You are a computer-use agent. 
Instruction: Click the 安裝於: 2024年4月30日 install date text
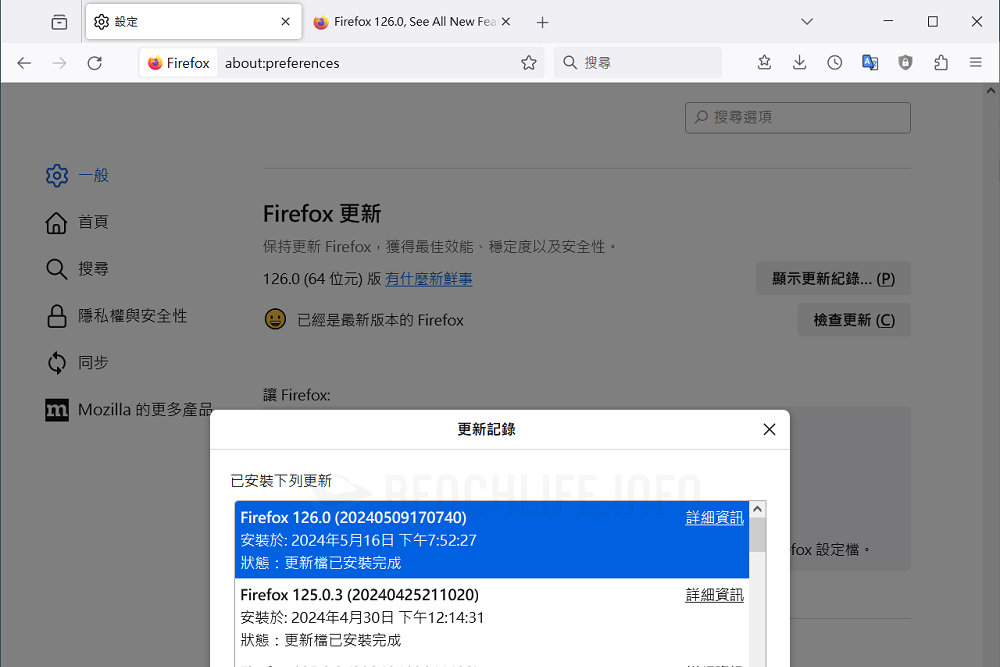tap(362, 617)
